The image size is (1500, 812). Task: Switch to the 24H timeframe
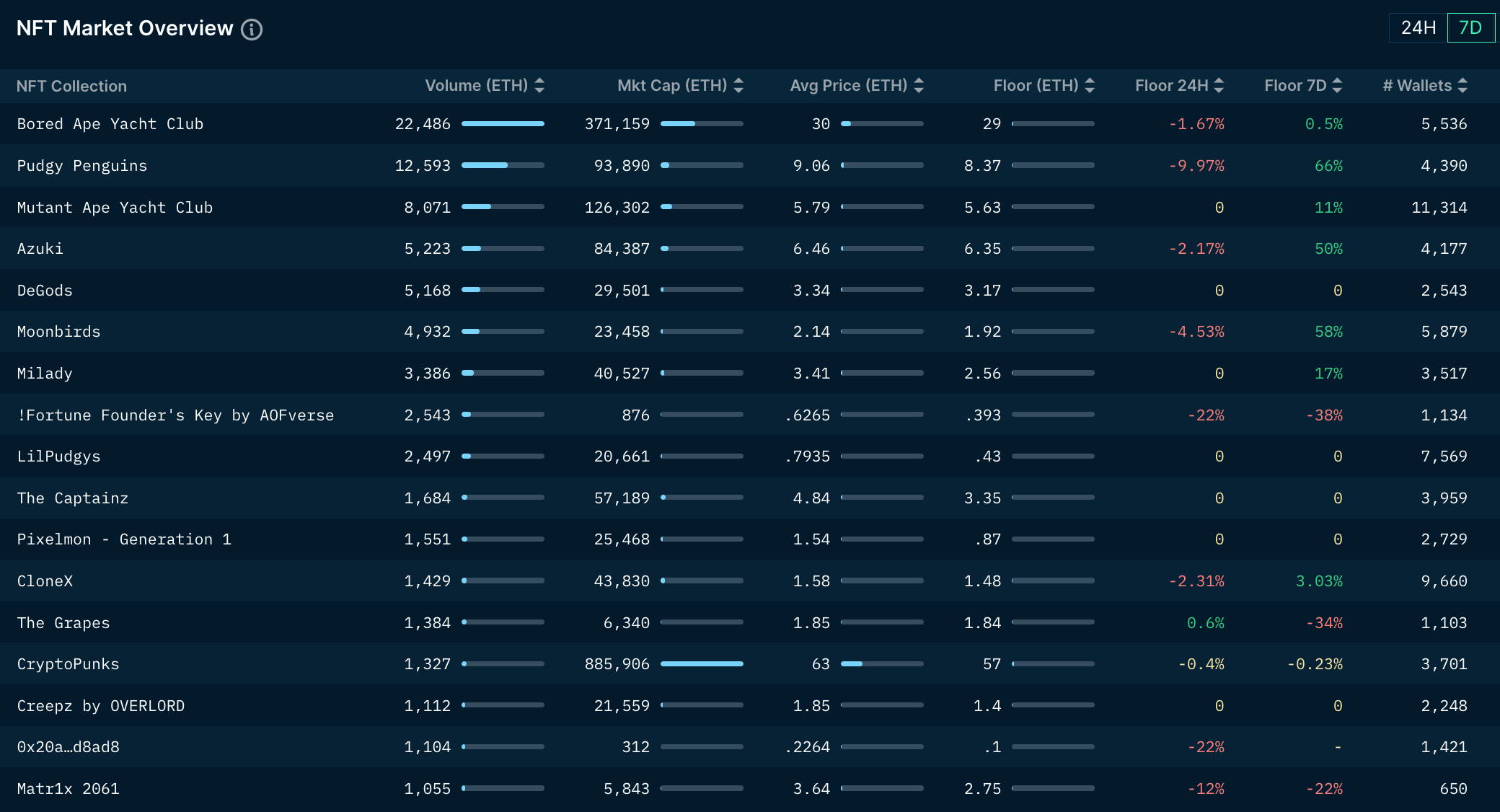pos(1418,28)
